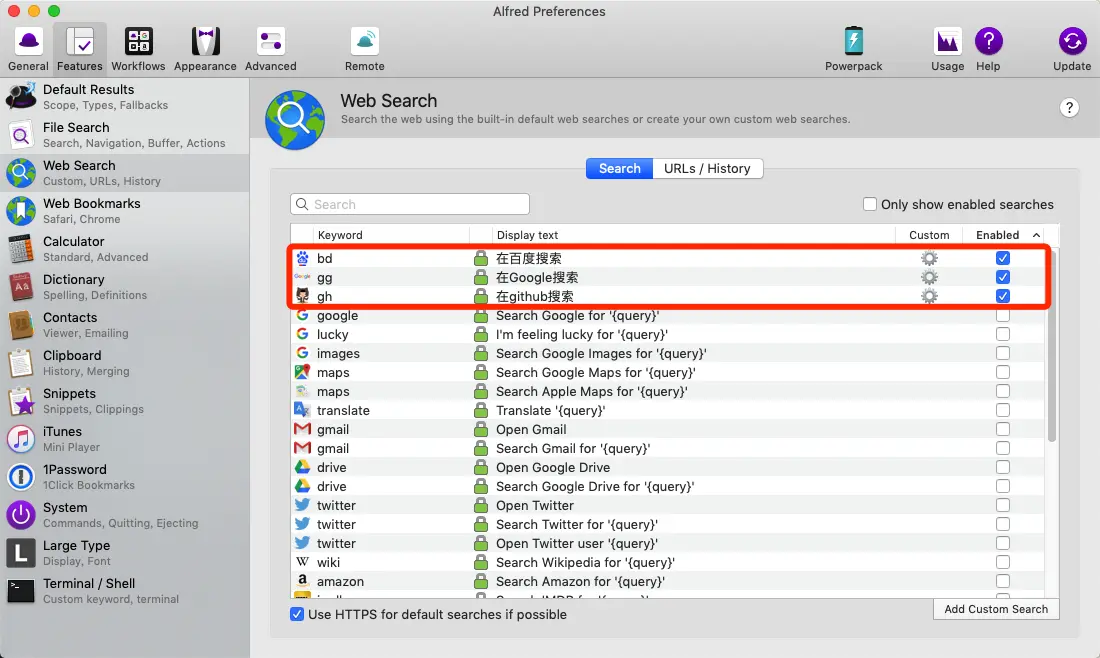This screenshot has height=658, width=1100.
Task: Click the round question mark help button
Action: click(1068, 108)
